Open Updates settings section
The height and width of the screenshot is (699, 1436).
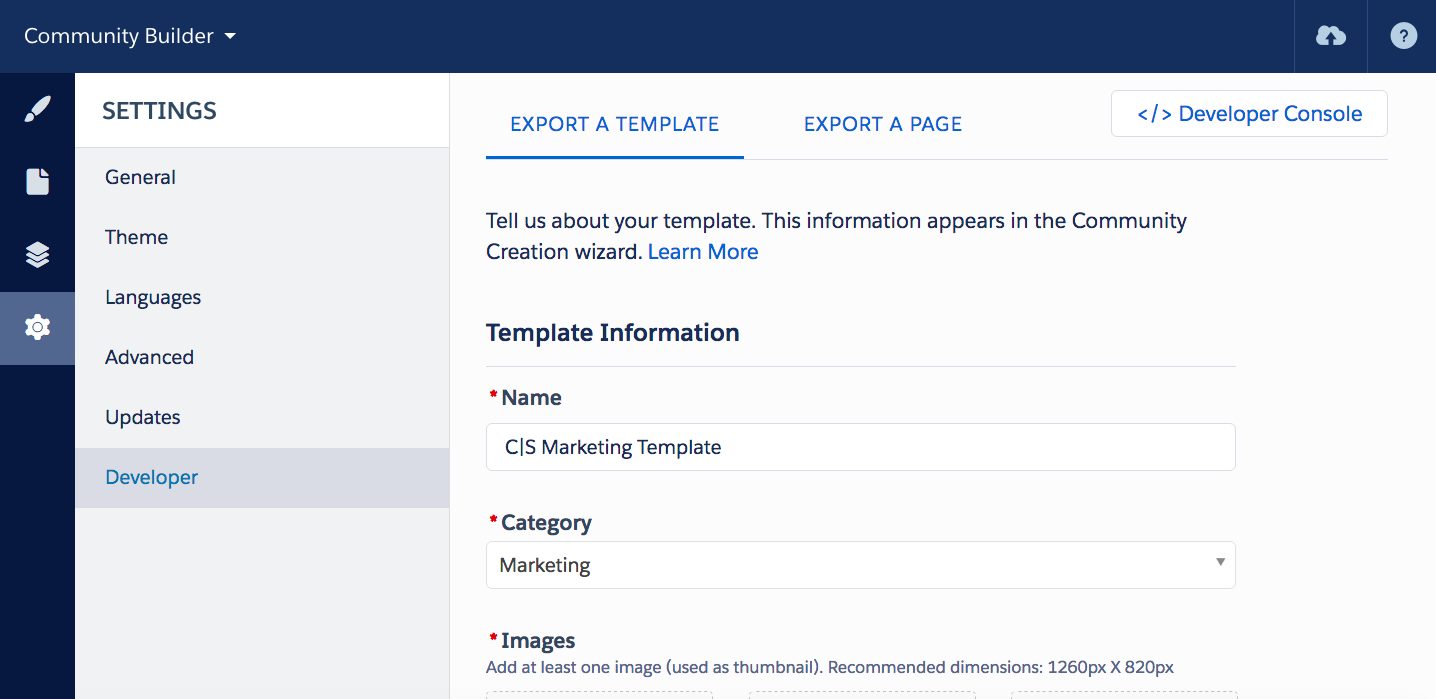(262, 417)
